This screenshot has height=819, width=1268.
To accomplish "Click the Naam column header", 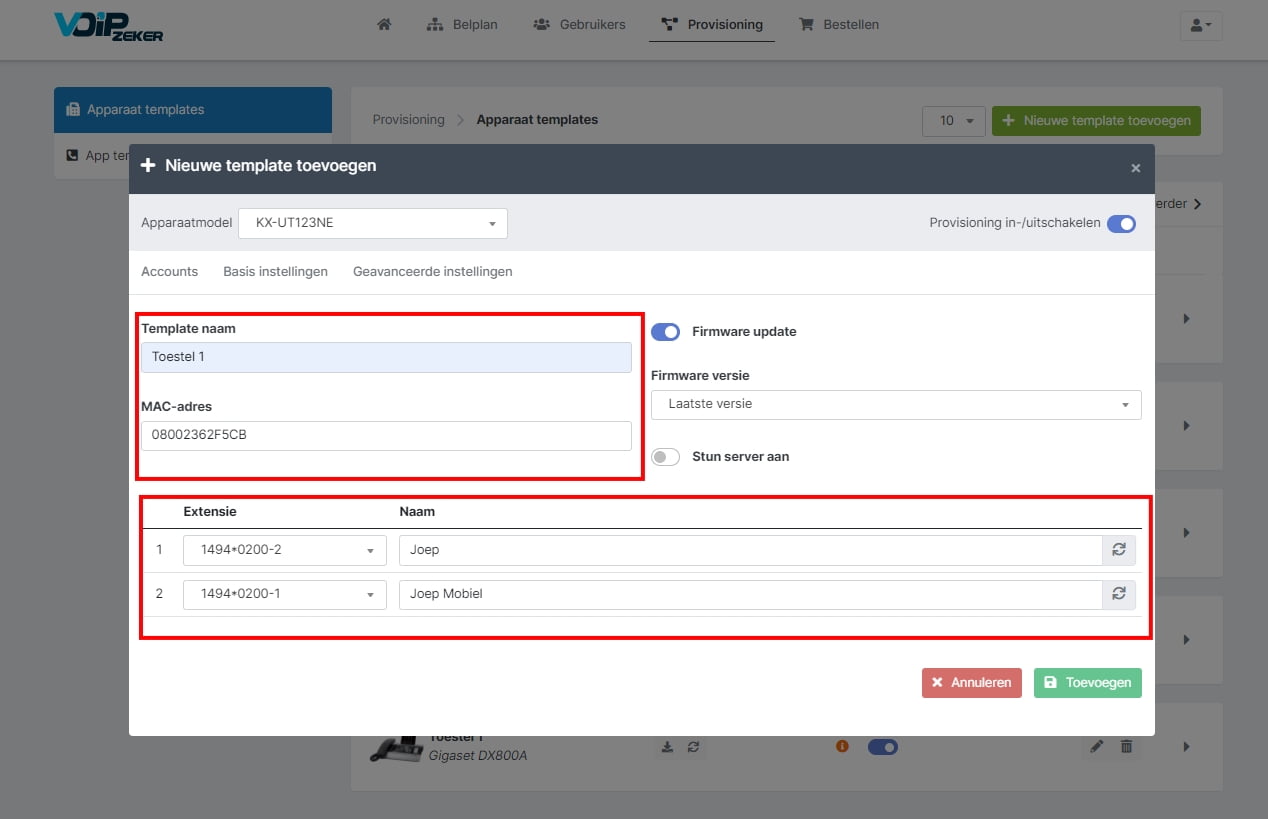I will (417, 511).
